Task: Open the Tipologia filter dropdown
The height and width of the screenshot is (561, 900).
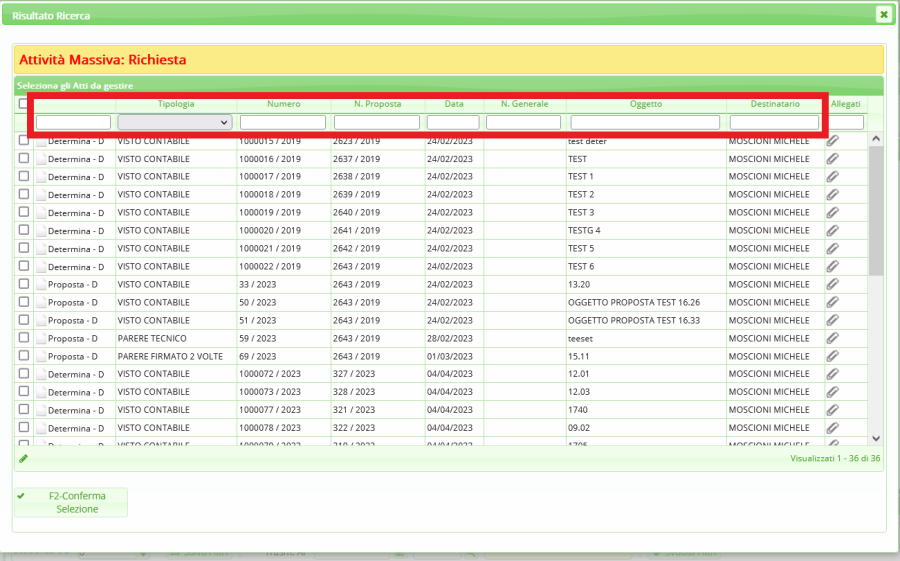Action: point(175,122)
